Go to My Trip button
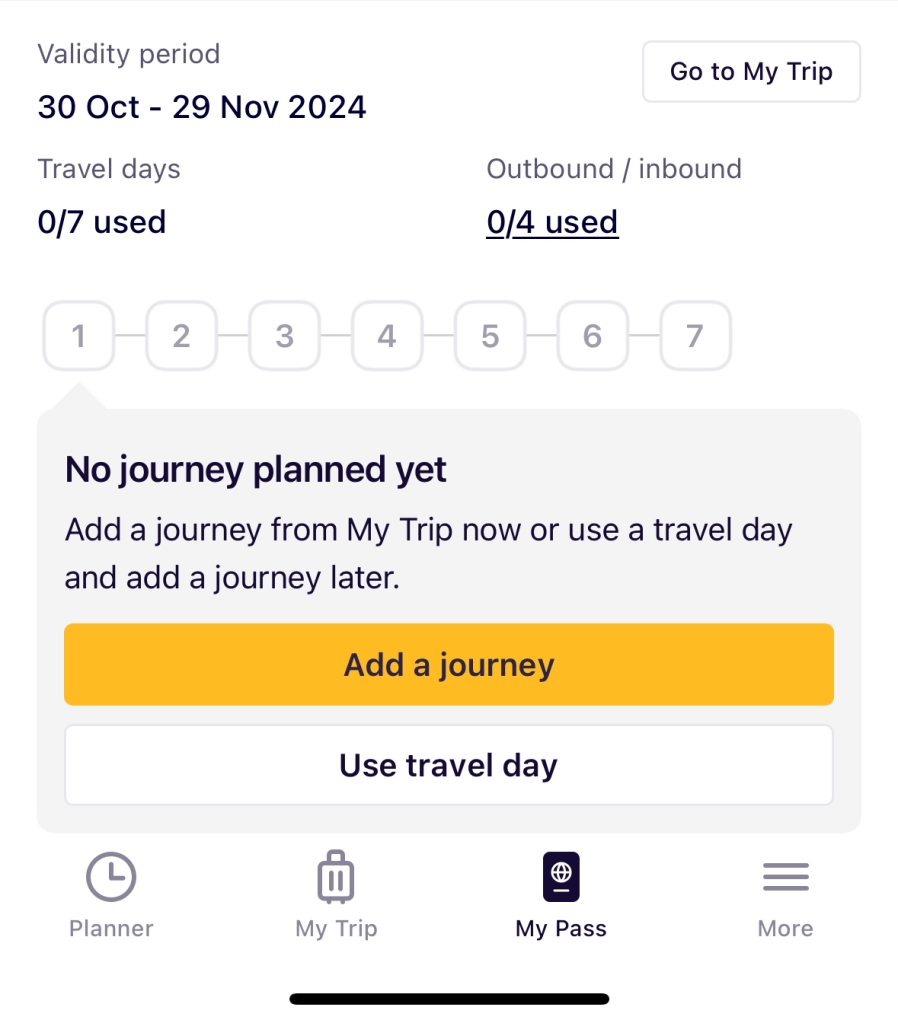Screen dimensions: 898x1023 point(751,71)
